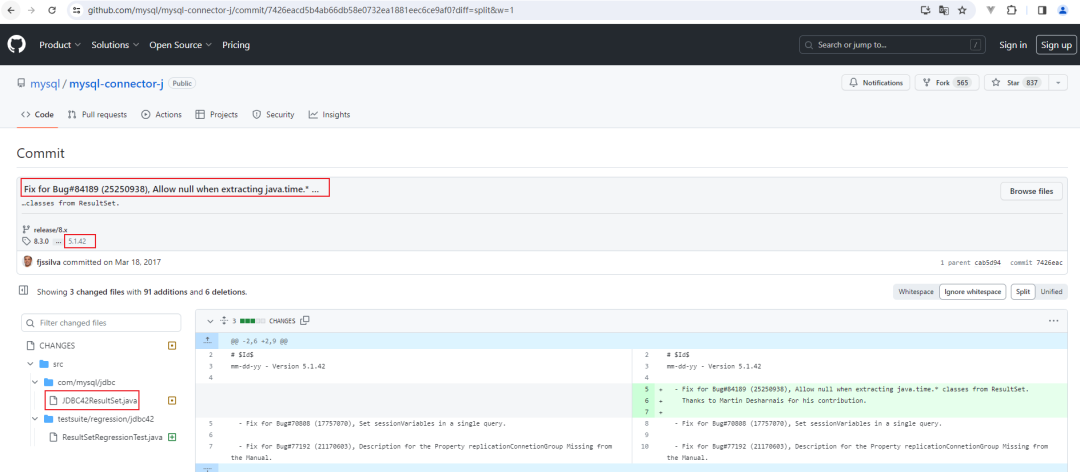The image size is (1080, 472).
Task: Click the browser address bar URL
Action: click(x=300, y=10)
